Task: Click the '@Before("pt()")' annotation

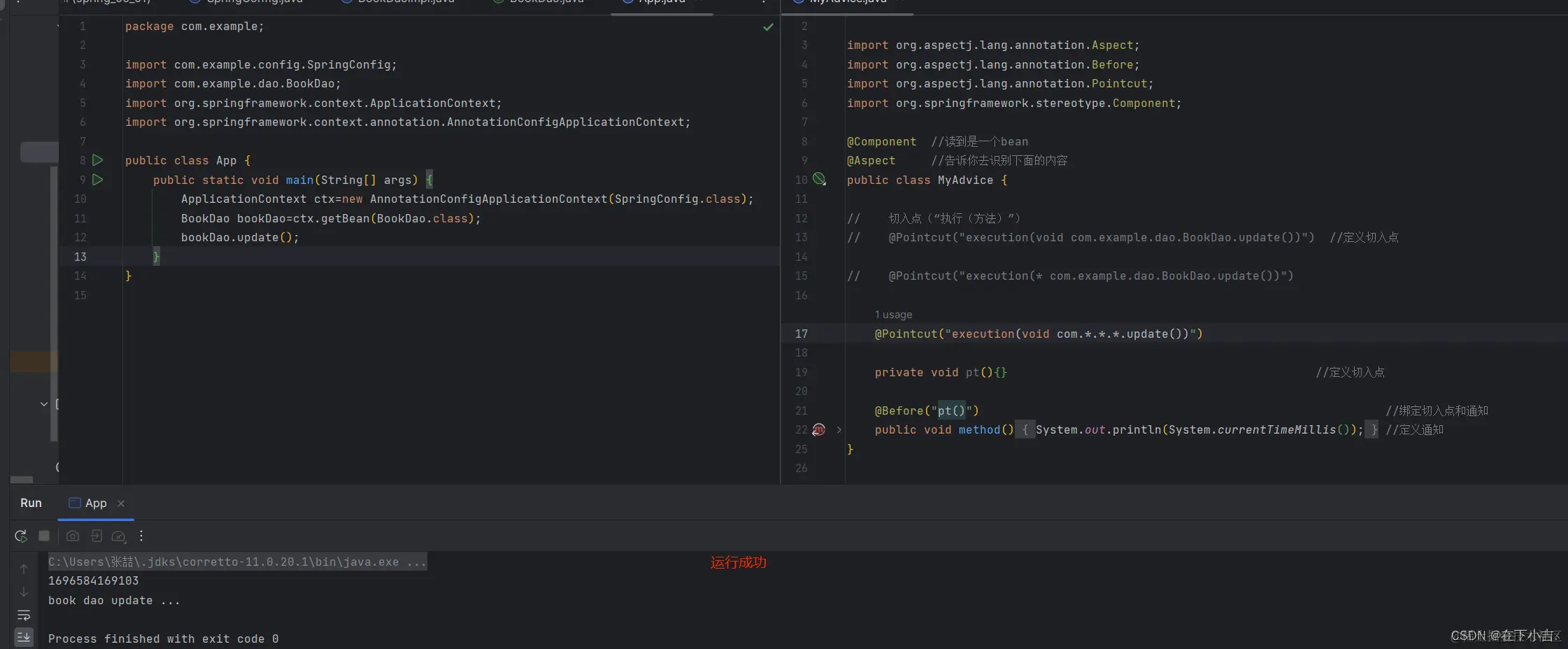Action: pos(927,411)
